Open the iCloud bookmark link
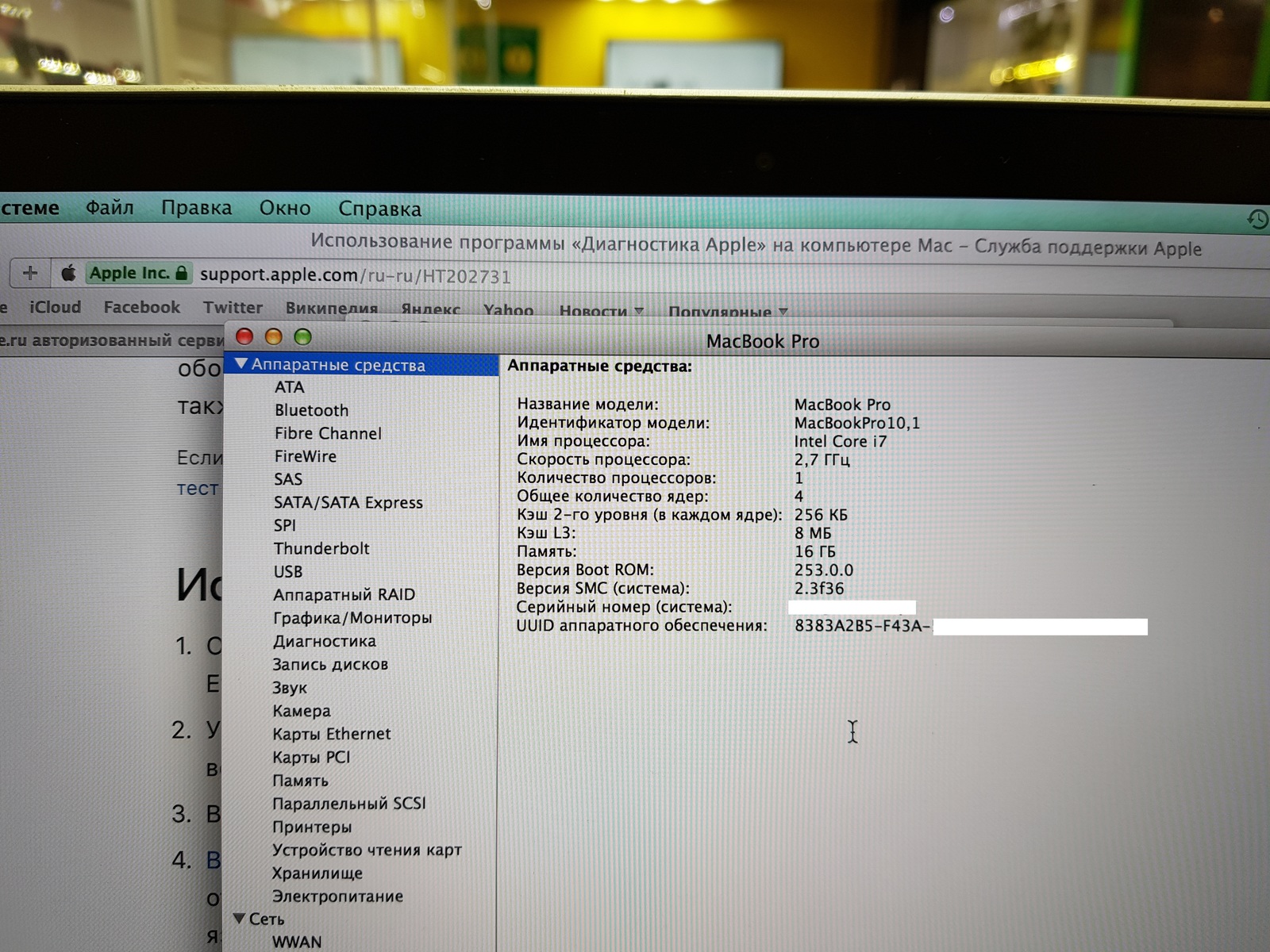This screenshot has height=952, width=1270. click(56, 307)
